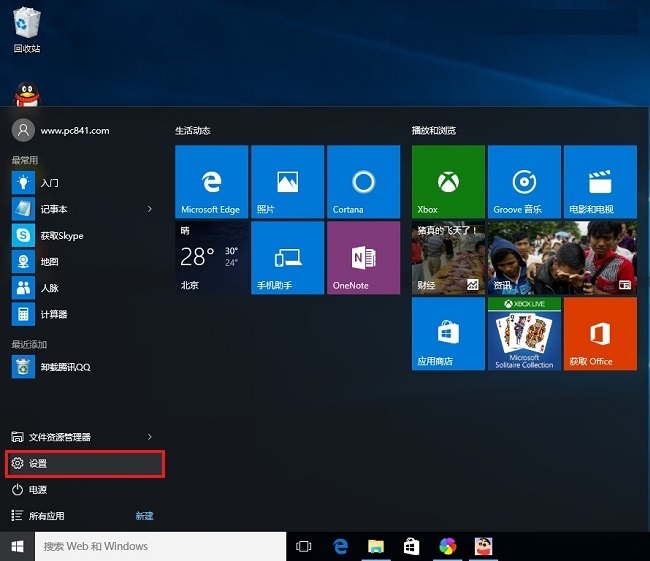Screen dimensions: 650x561
Task: Launch the 计算器 calculator app
Action: [83, 314]
